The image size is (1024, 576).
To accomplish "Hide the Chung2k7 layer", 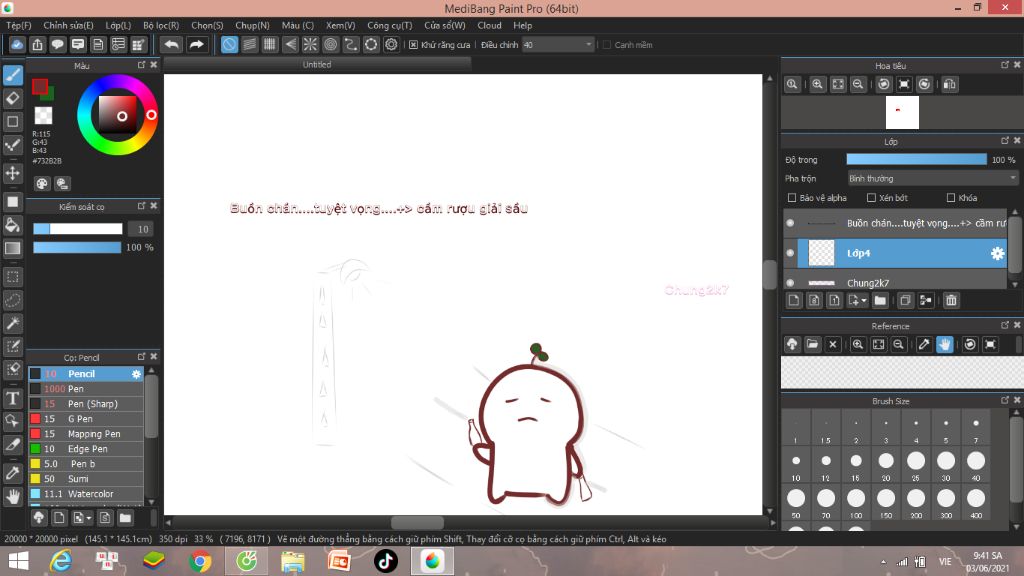I will [790, 283].
